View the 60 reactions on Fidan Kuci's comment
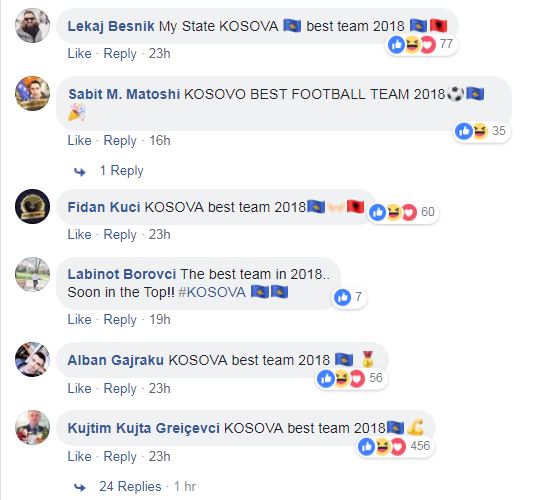This screenshot has width=538, height=500. pos(402,212)
